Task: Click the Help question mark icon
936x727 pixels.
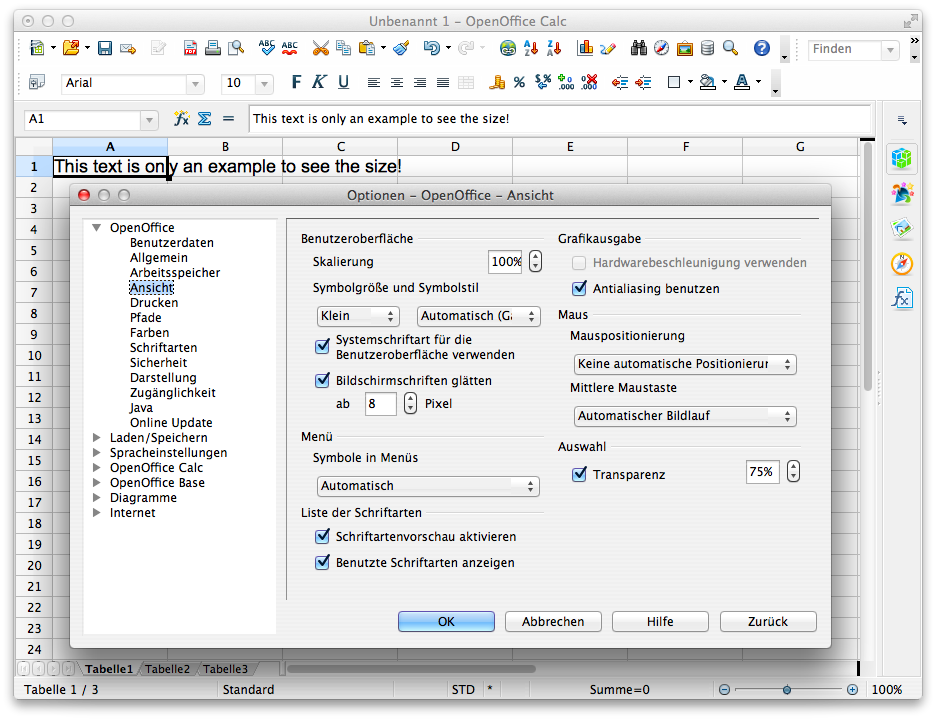Action: tap(762, 48)
